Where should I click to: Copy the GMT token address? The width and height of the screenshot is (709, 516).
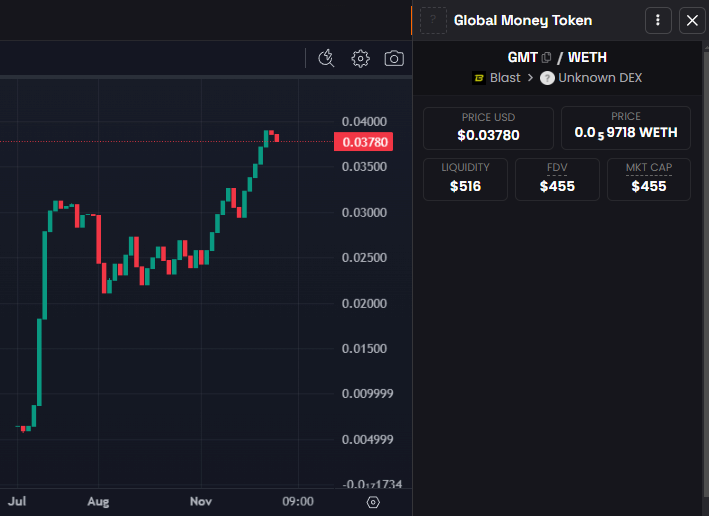546,57
